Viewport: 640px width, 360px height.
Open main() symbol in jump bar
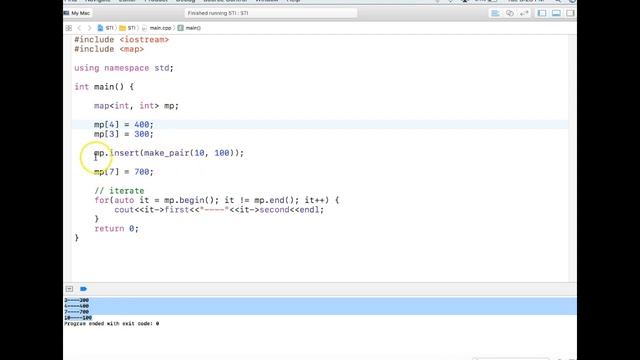[189, 28]
